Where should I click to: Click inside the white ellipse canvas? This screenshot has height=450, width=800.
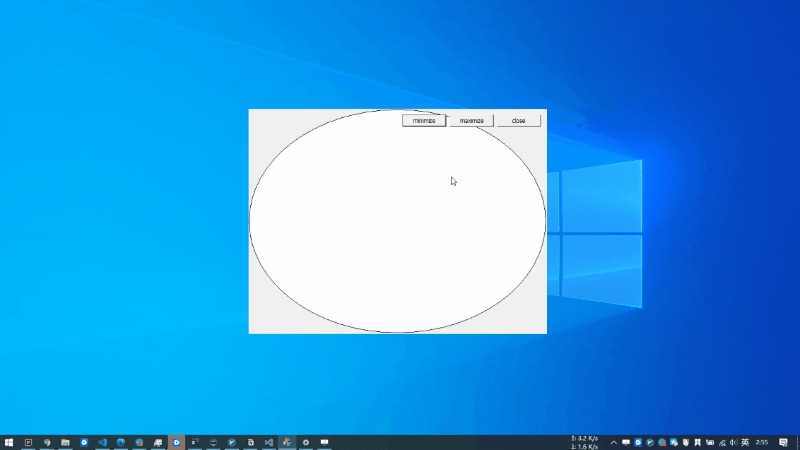(397, 230)
